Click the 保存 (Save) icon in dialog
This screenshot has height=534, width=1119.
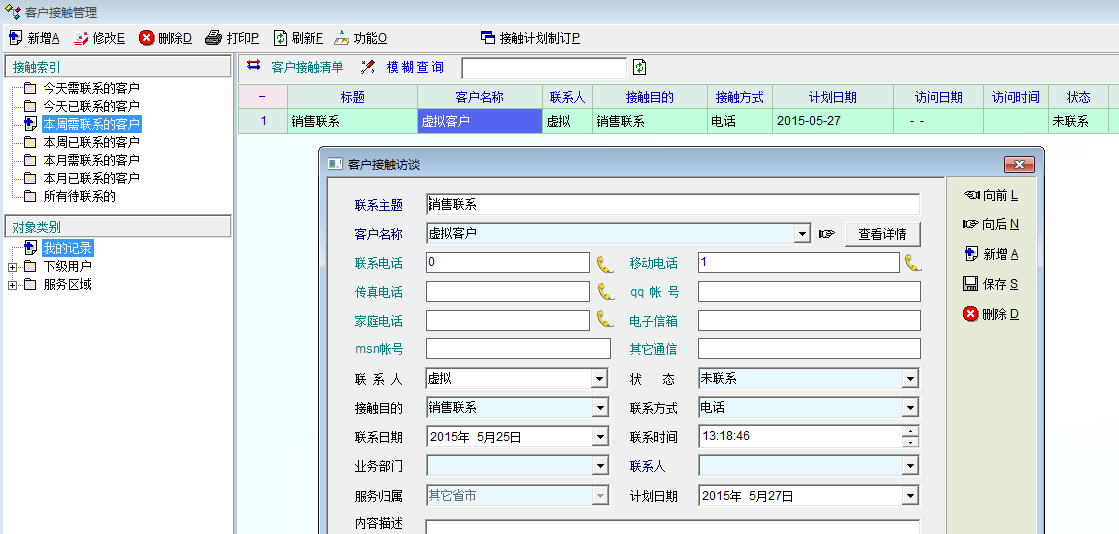[970, 284]
